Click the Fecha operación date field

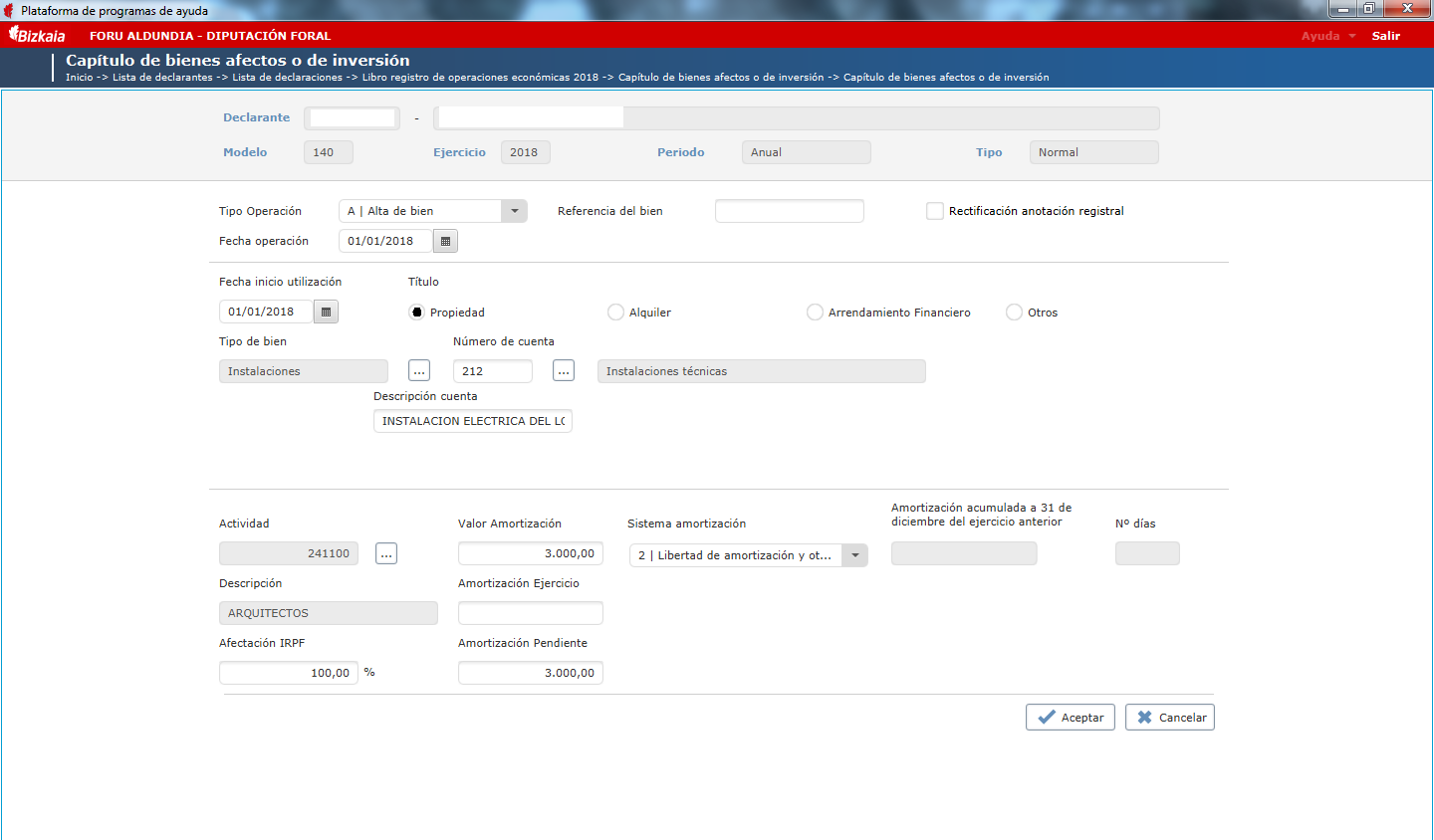(385, 241)
